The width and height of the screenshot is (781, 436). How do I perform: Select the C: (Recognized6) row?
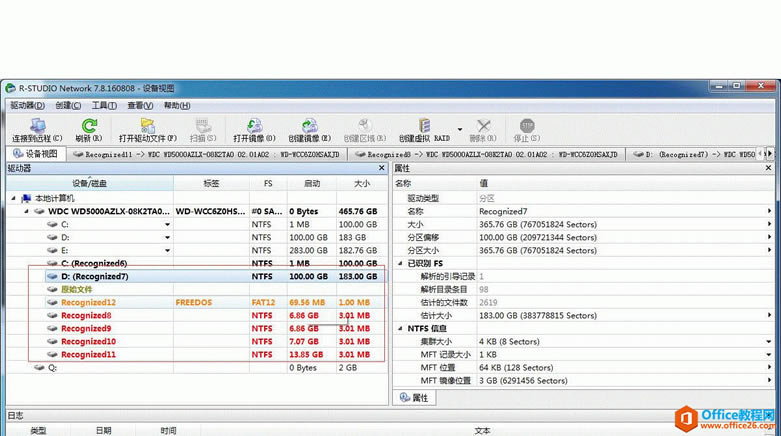pyautogui.click(x=197, y=263)
